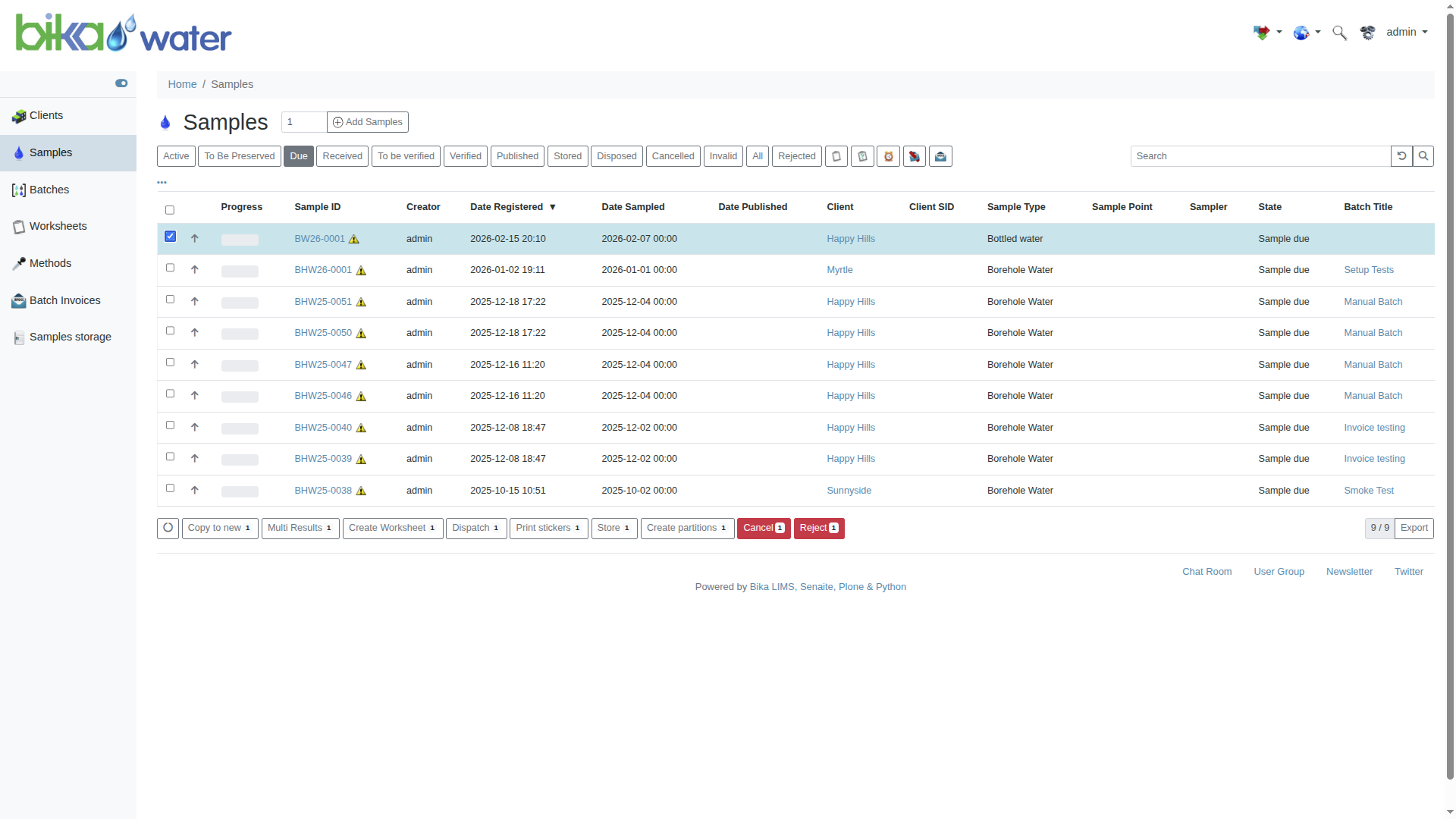Open Worksheets in the sidebar
This screenshot has width=1456, height=819.
(x=58, y=226)
